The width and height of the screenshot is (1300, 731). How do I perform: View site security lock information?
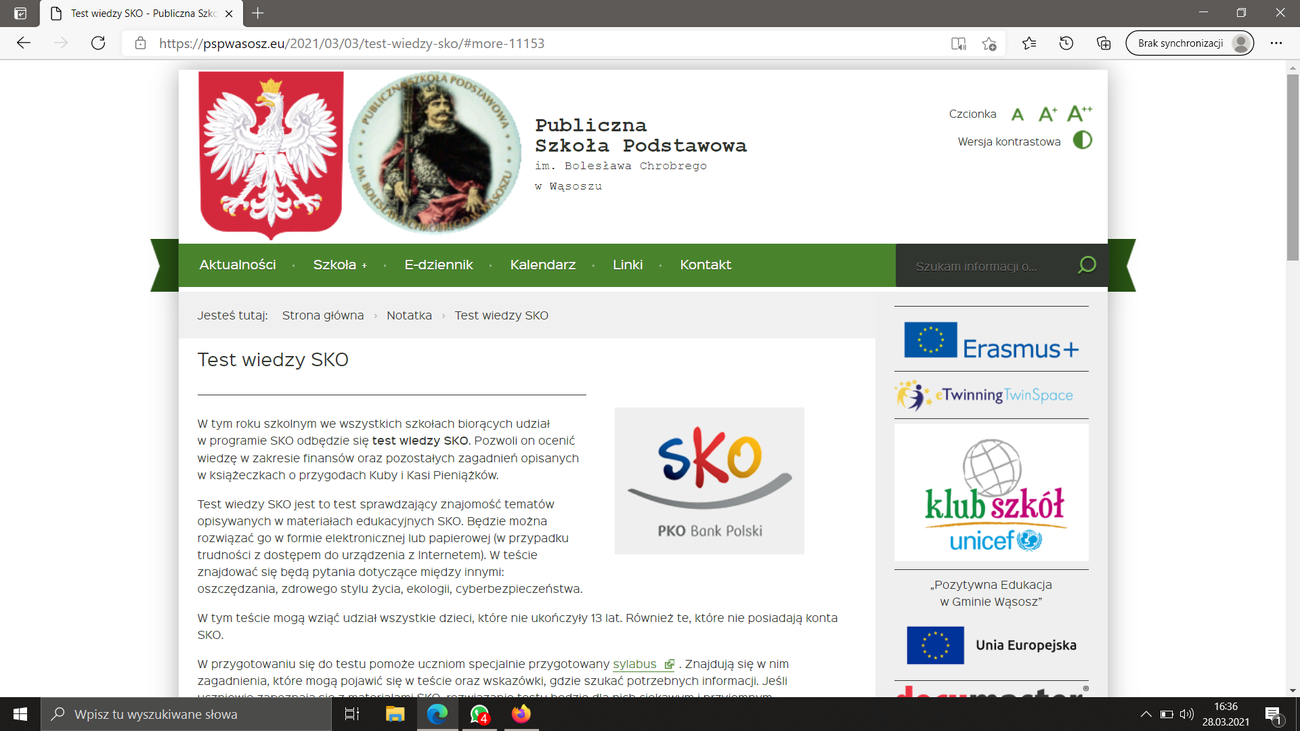[140, 43]
